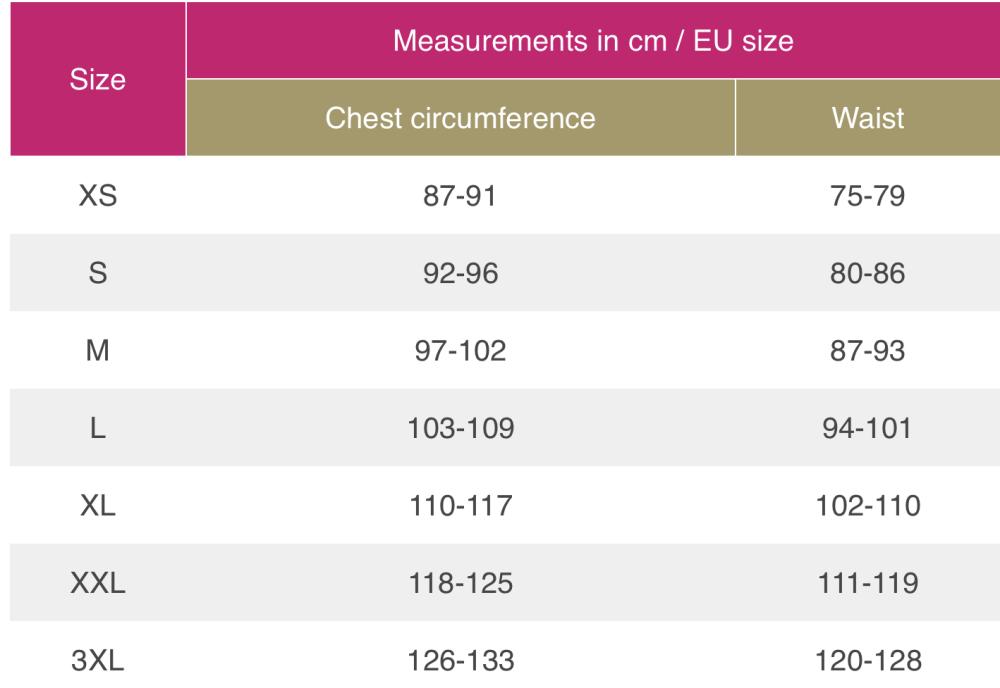Click chest value 97-102
This screenshot has width=1000, height=688.
[461, 351]
